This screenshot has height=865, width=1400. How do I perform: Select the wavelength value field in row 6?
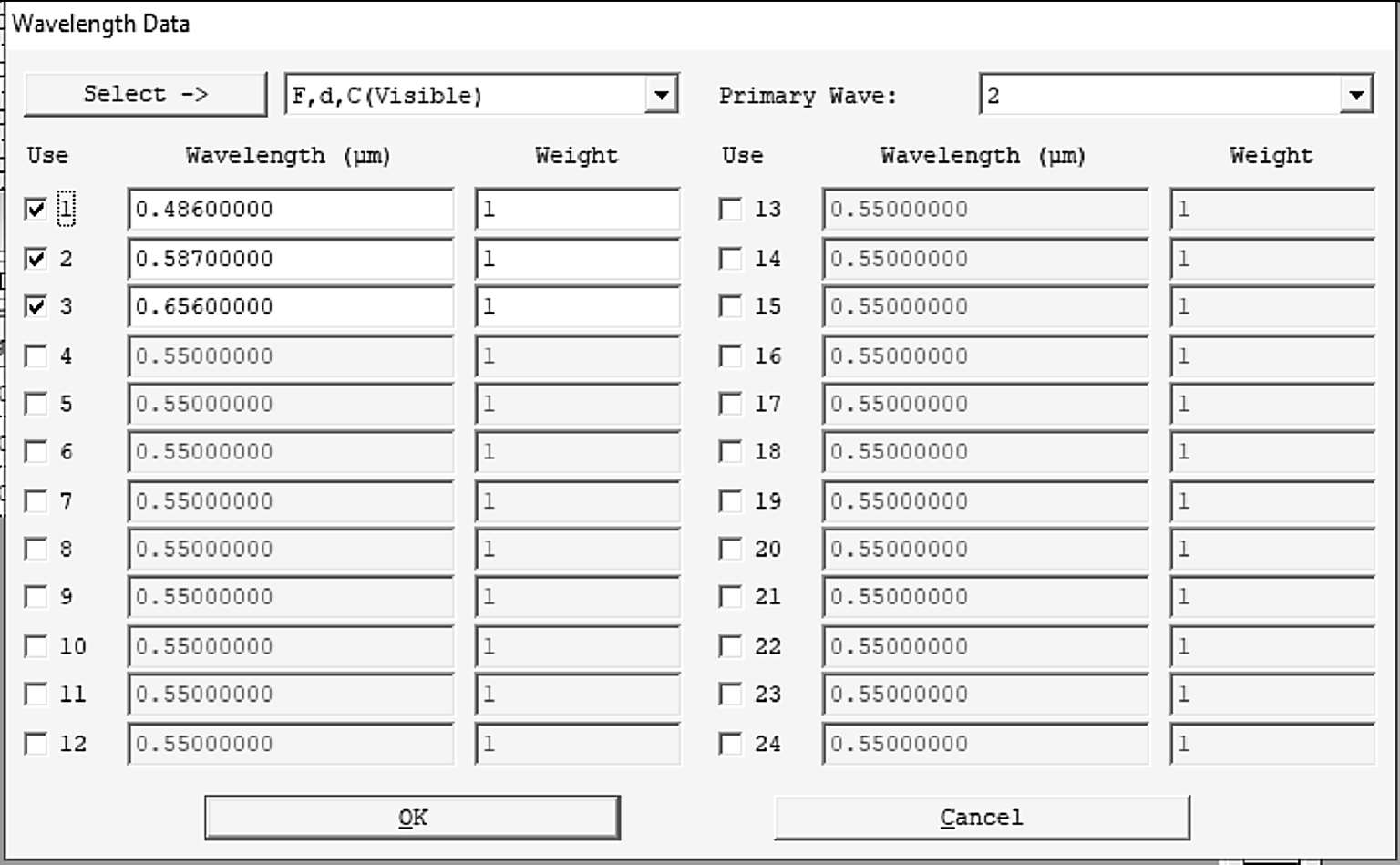tap(291, 452)
